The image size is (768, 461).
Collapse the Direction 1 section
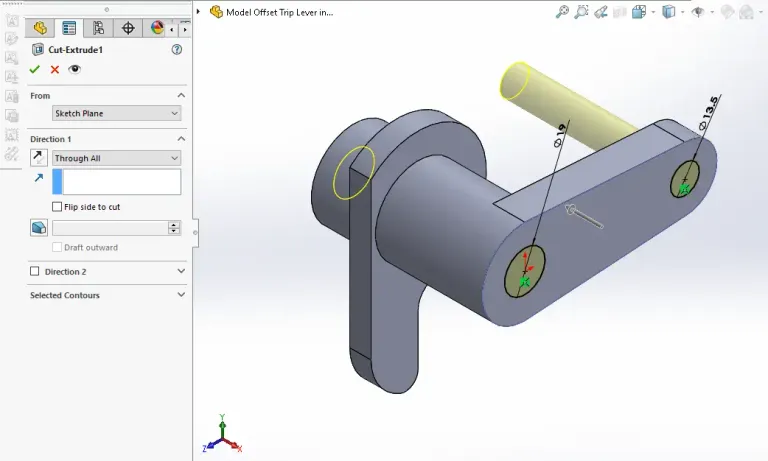pyautogui.click(x=181, y=139)
